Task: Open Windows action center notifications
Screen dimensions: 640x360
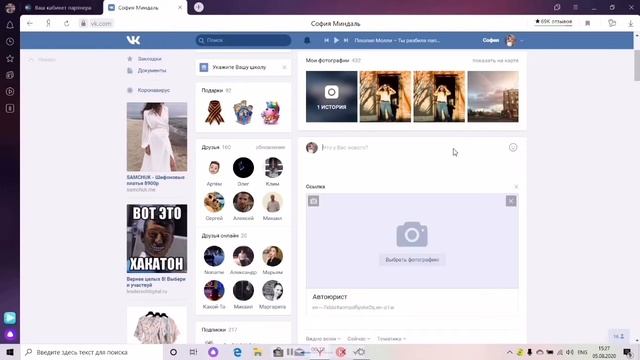Action: (627, 352)
